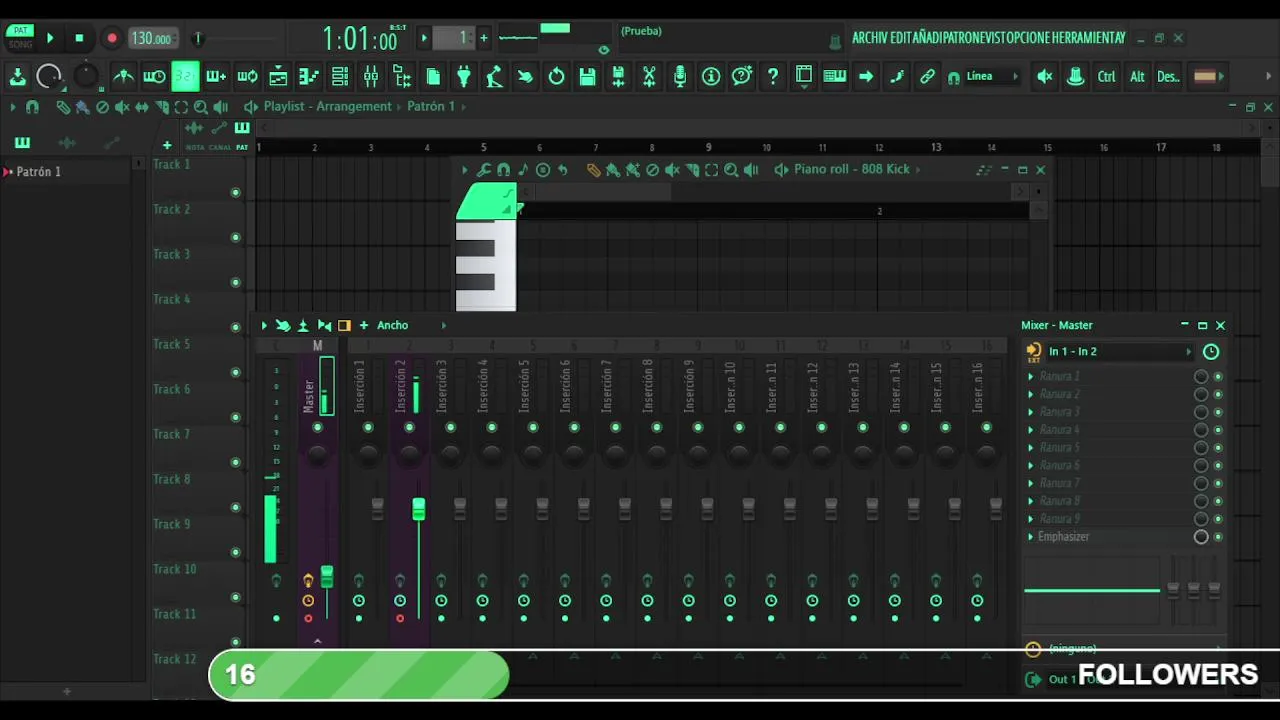The image size is (1280, 720).
Task: Click the Master track volume fader
Action: click(326, 577)
